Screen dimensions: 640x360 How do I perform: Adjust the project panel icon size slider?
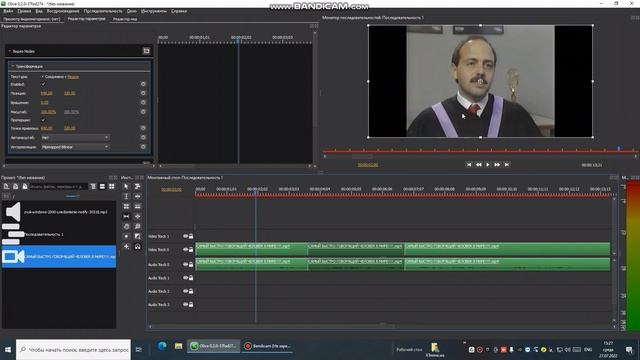73,196
